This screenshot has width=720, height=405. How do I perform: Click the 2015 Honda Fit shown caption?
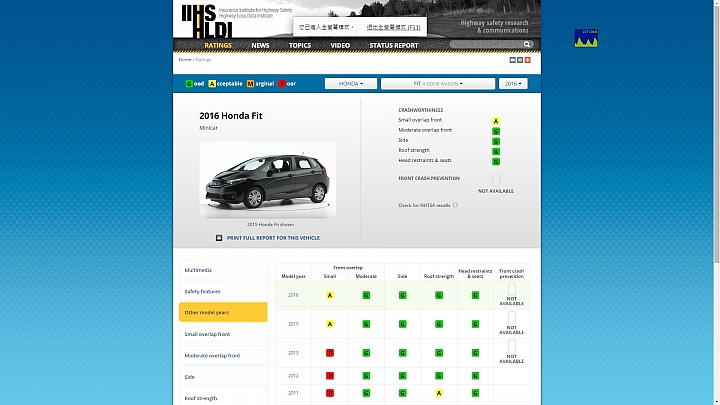(270, 225)
